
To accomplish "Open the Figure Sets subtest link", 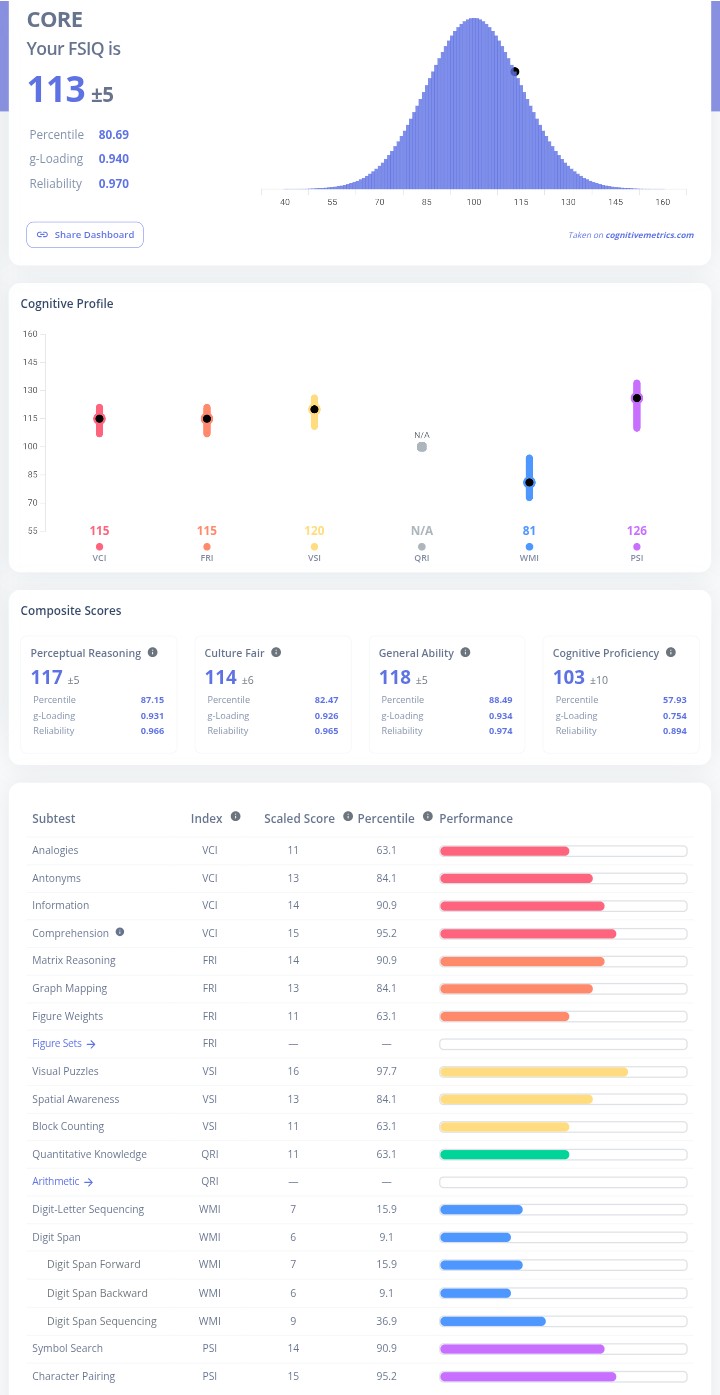I will pyautogui.click(x=64, y=1043).
